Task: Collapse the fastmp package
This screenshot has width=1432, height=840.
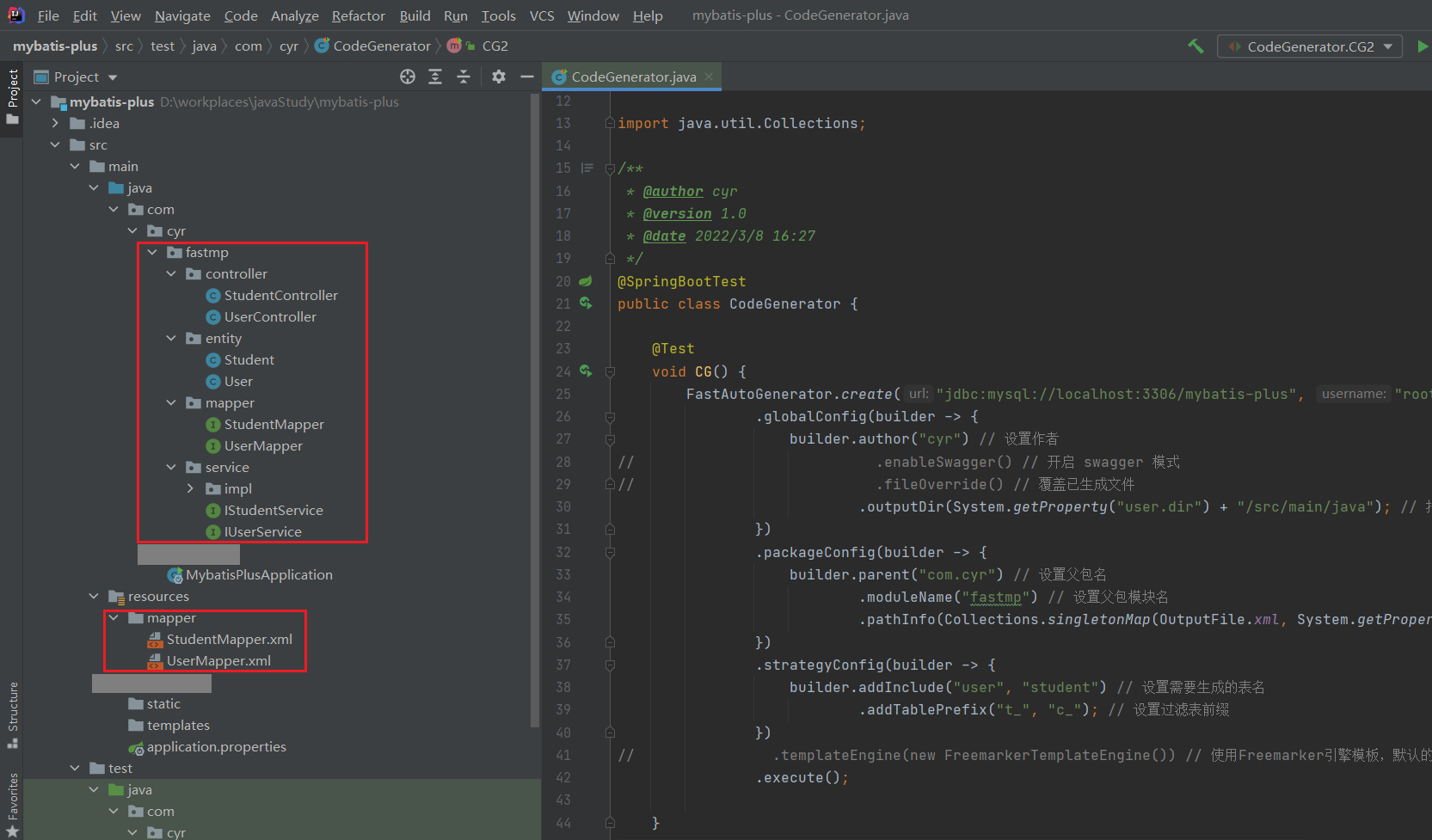Action: (x=152, y=252)
